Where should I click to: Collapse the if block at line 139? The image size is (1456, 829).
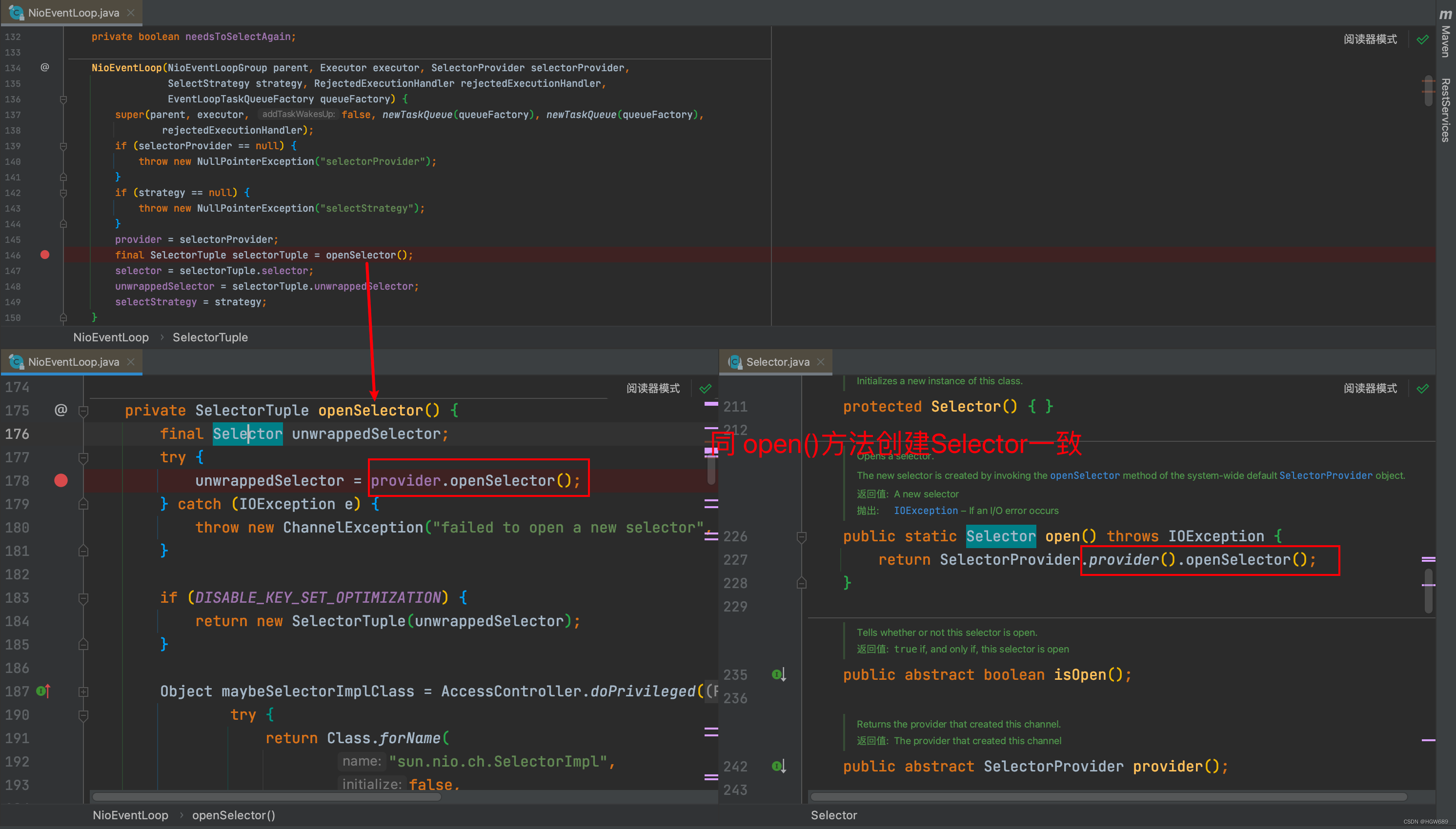click(x=63, y=146)
